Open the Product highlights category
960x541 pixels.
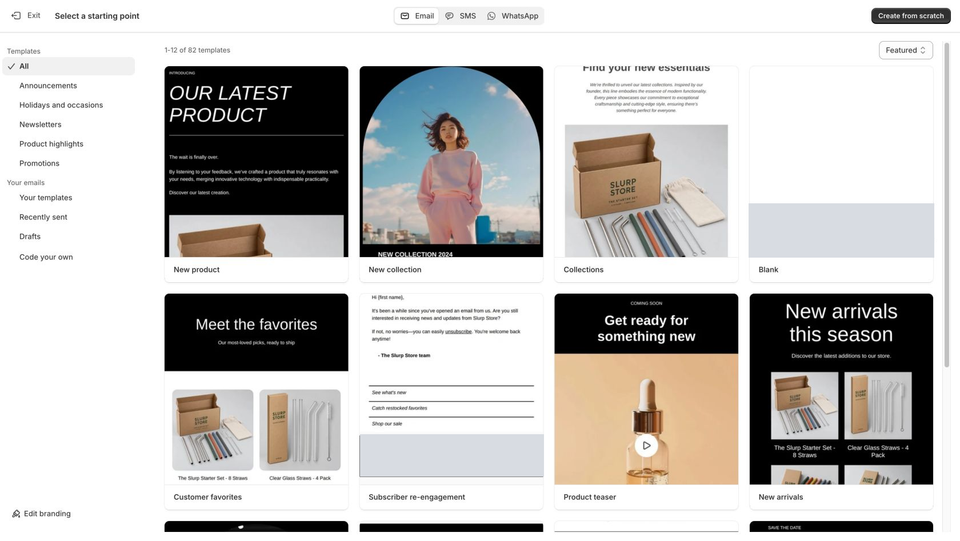click(51, 144)
